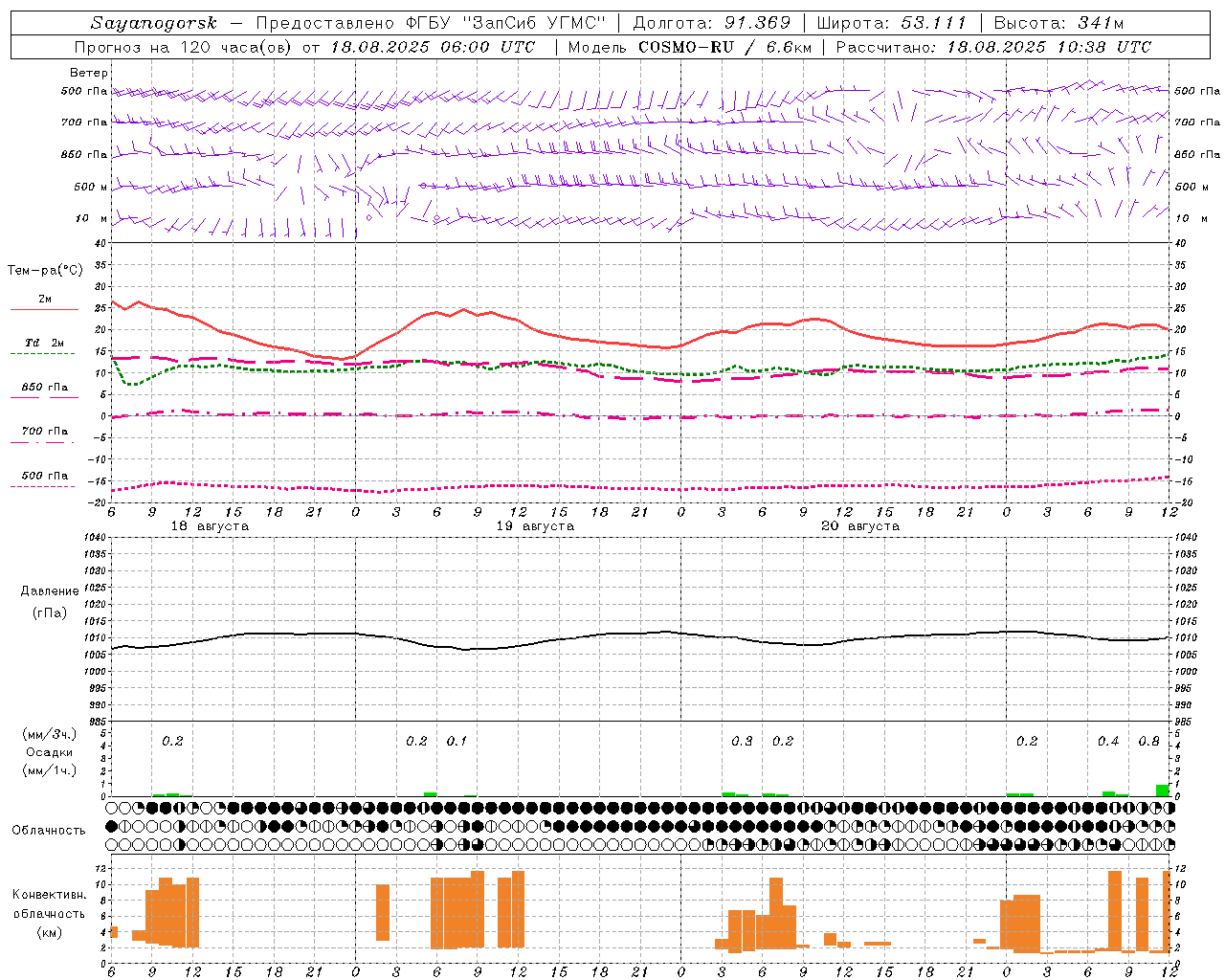This screenshot has height=980, width=1225.
Task: Select the longitude value 91.369
Action: 758,23
